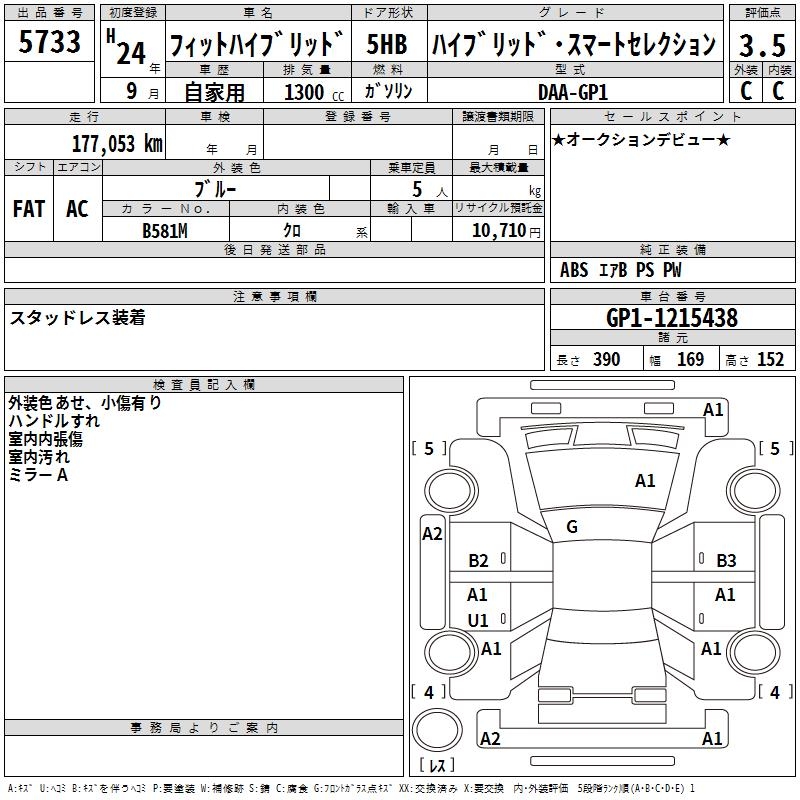This screenshot has width=800, height=800.
Task: Click the overall score 3.5
Action: pos(762,45)
